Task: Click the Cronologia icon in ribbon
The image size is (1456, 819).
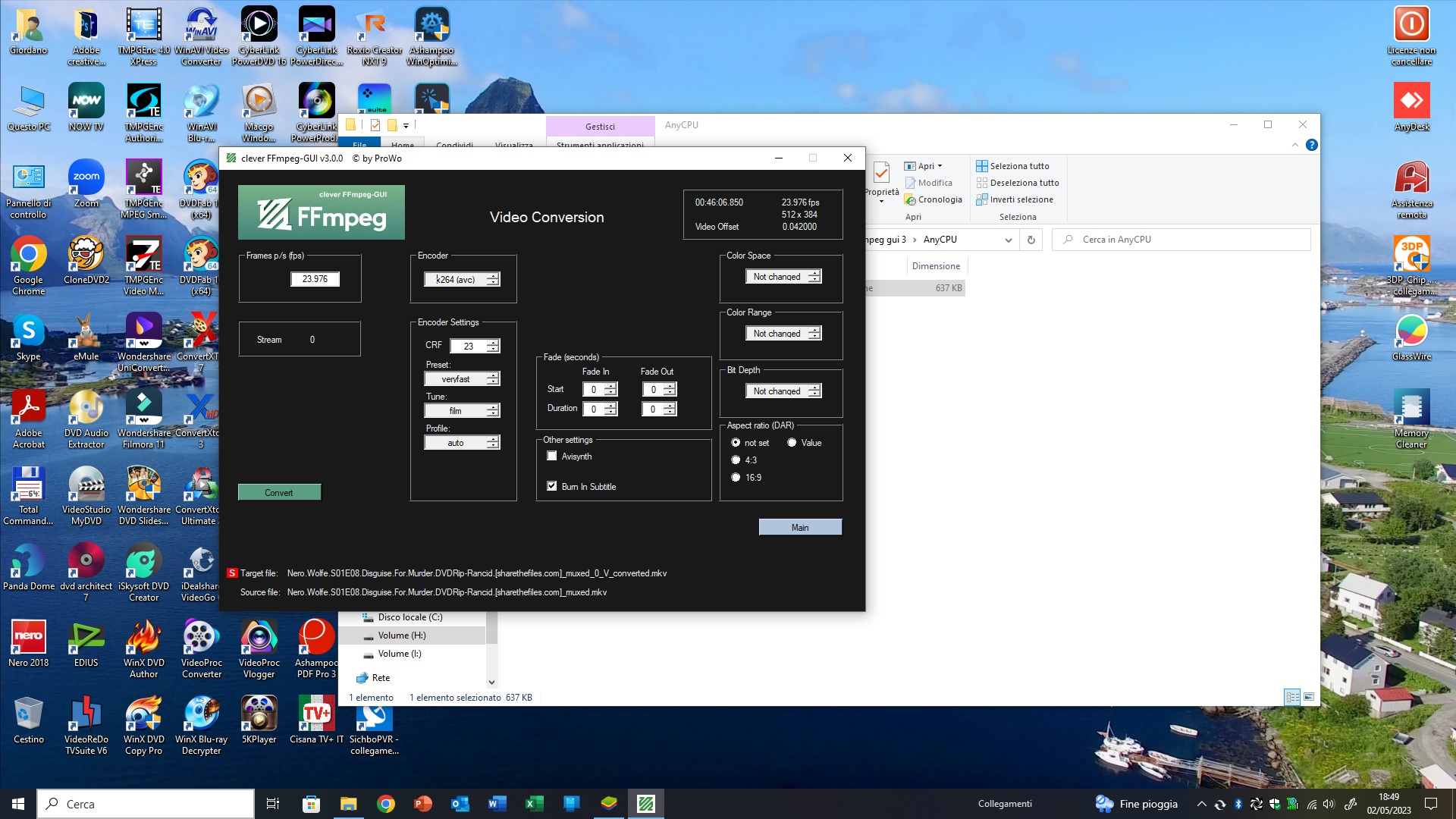Action: point(910,200)
